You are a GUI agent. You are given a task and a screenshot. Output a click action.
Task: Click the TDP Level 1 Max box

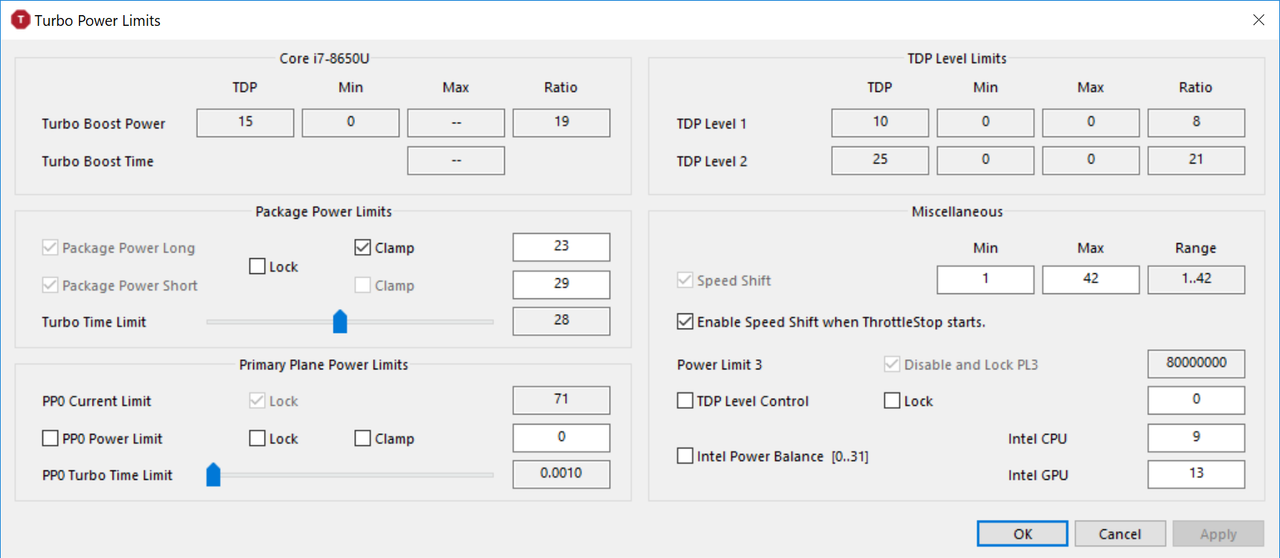[1090, 123]
